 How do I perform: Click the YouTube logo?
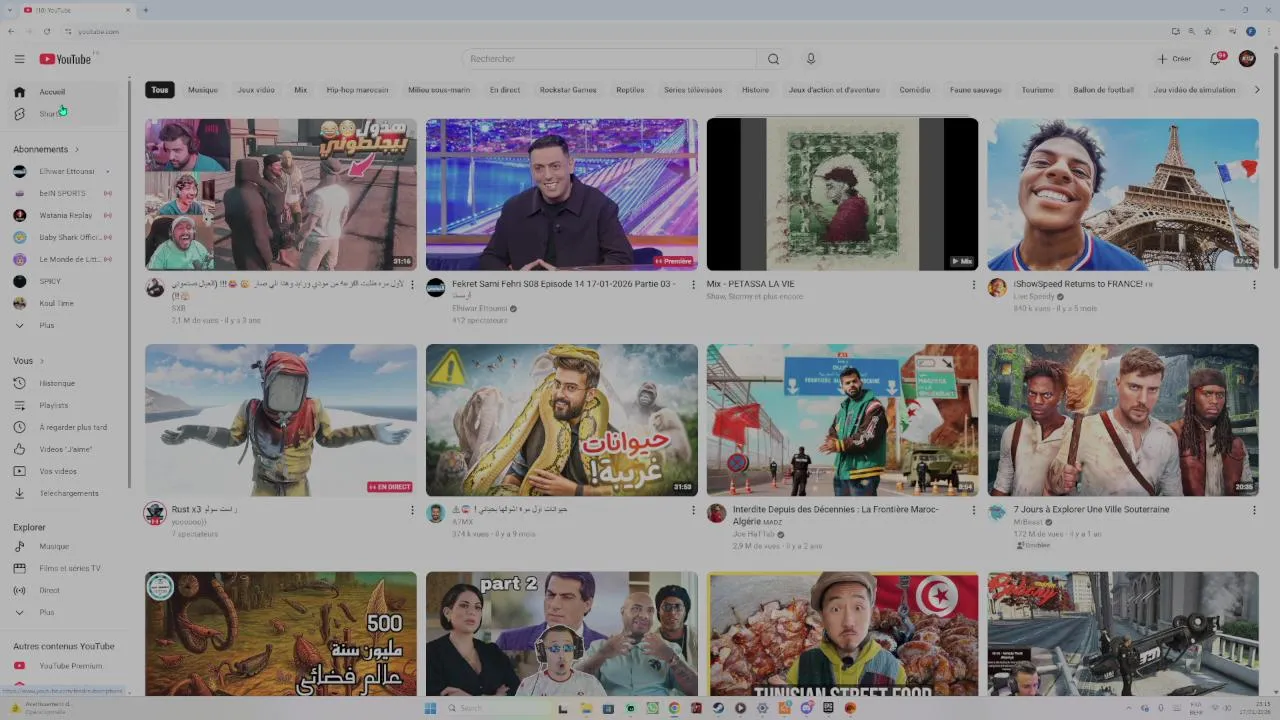(65, 59)
